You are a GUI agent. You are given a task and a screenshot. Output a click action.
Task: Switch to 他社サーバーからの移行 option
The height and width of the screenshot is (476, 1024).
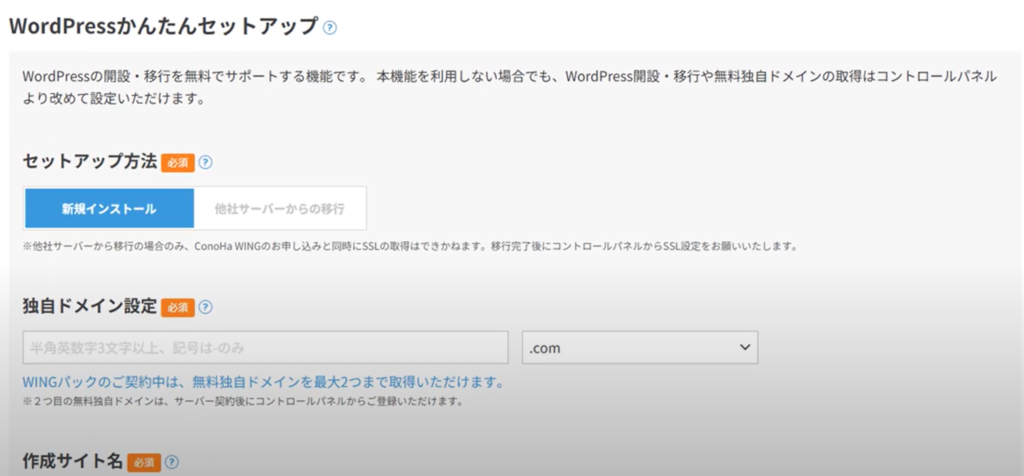point(279,209)
